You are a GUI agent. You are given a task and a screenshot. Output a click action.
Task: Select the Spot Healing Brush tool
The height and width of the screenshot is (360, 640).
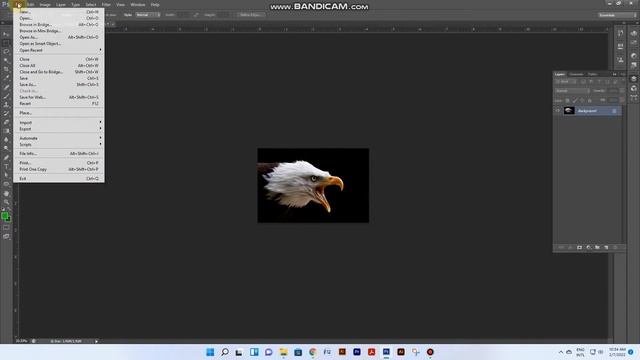(6, 87)
